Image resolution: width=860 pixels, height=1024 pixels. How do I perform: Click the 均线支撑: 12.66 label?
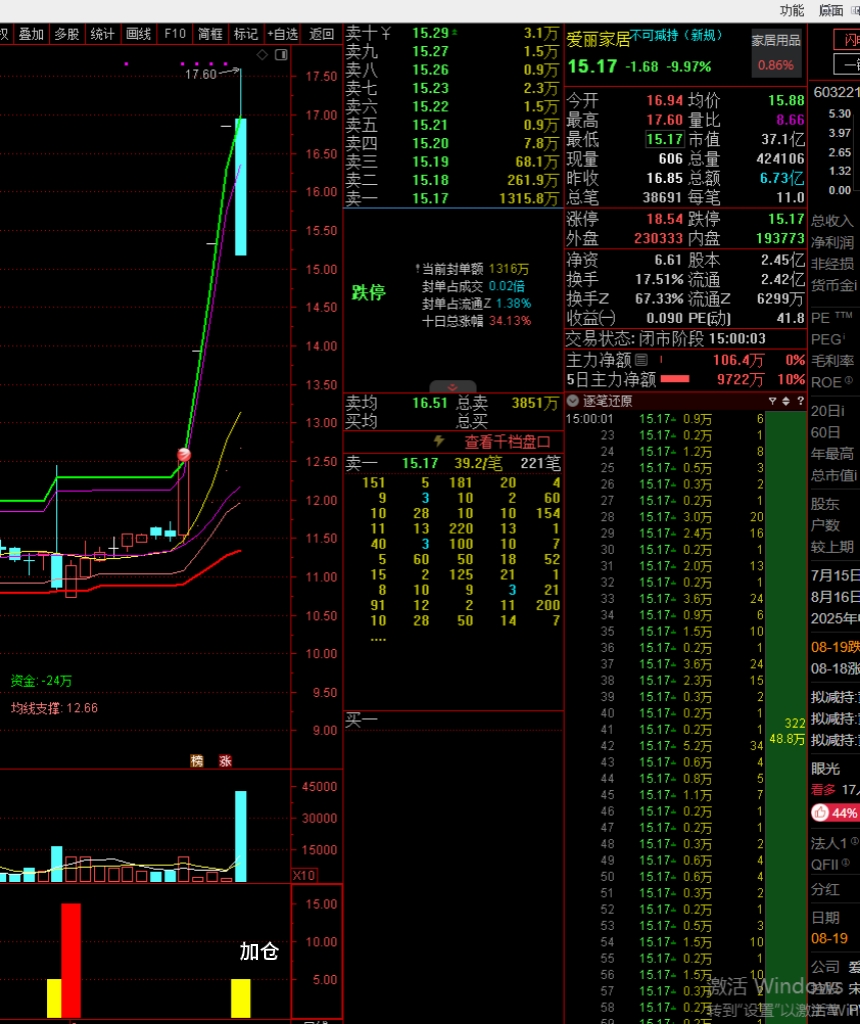pyautogui.click(x=54, y=708)
